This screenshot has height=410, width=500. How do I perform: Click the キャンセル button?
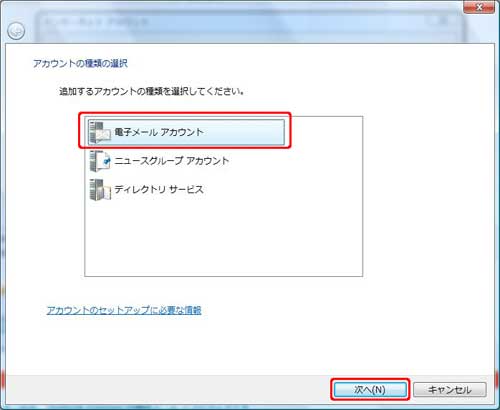[x=450, y=389]
